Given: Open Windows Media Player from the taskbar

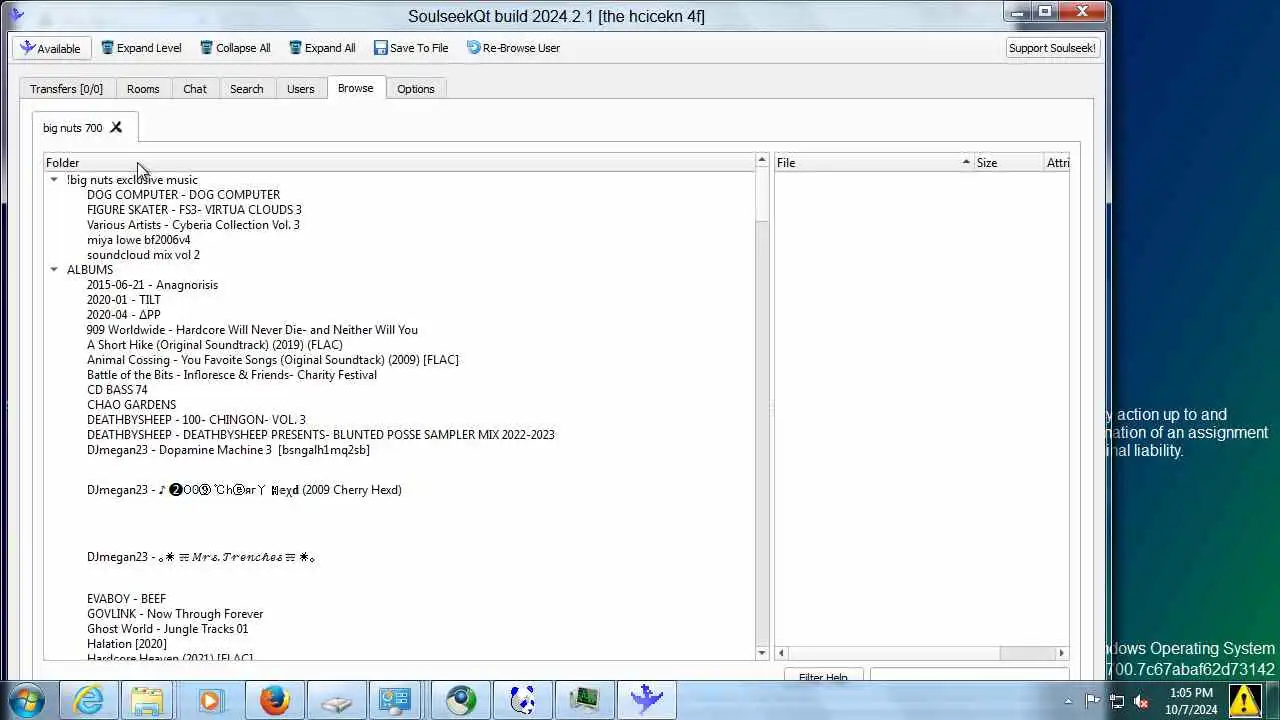Looking at the screenshot, I should 209,700.
